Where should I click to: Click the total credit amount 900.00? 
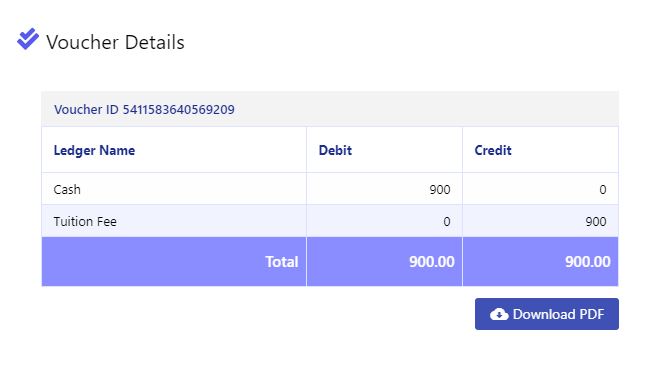[x=588, y=261]
